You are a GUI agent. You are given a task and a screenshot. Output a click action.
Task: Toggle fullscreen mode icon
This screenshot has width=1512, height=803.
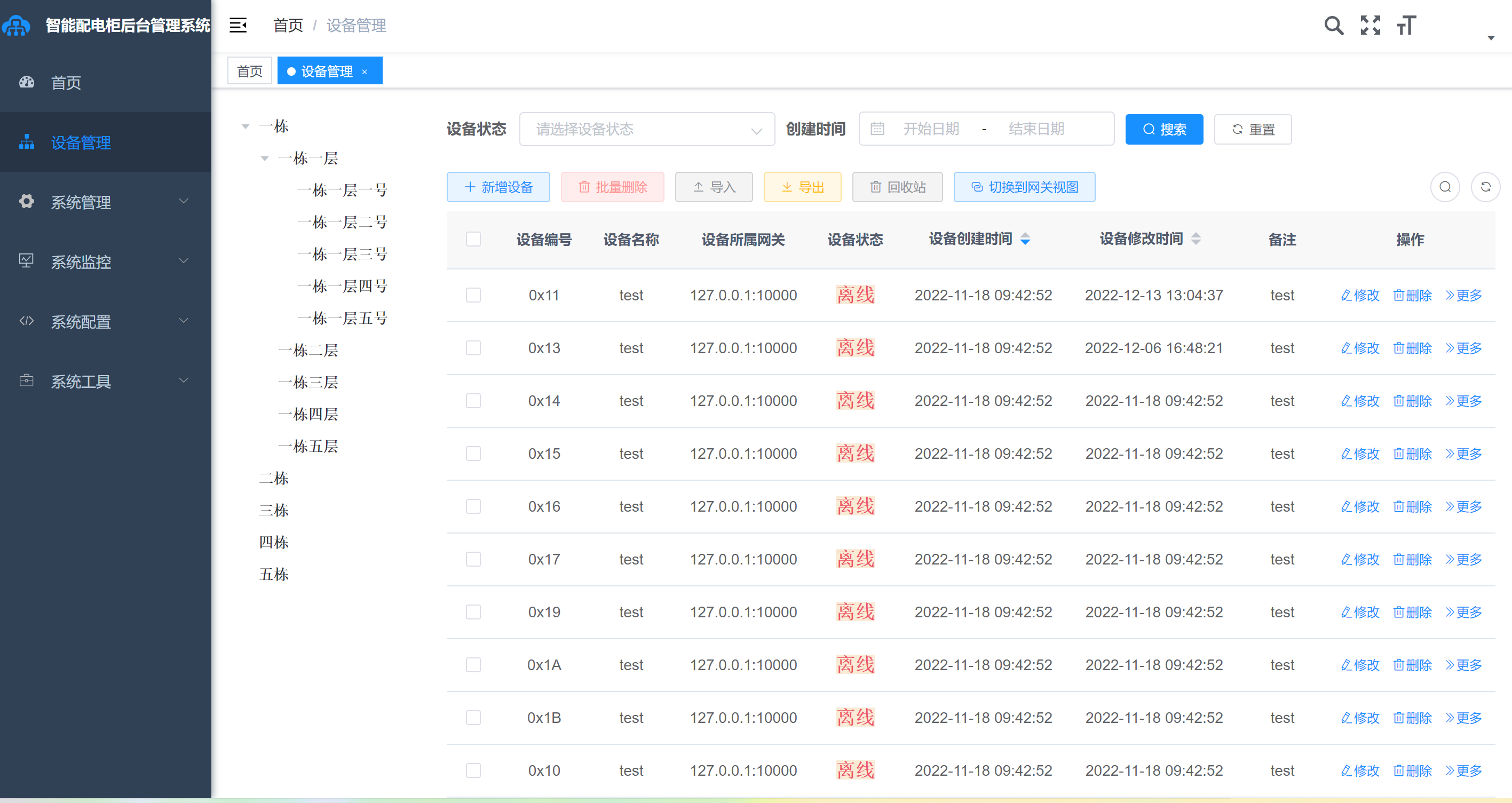coord(1371,25)
